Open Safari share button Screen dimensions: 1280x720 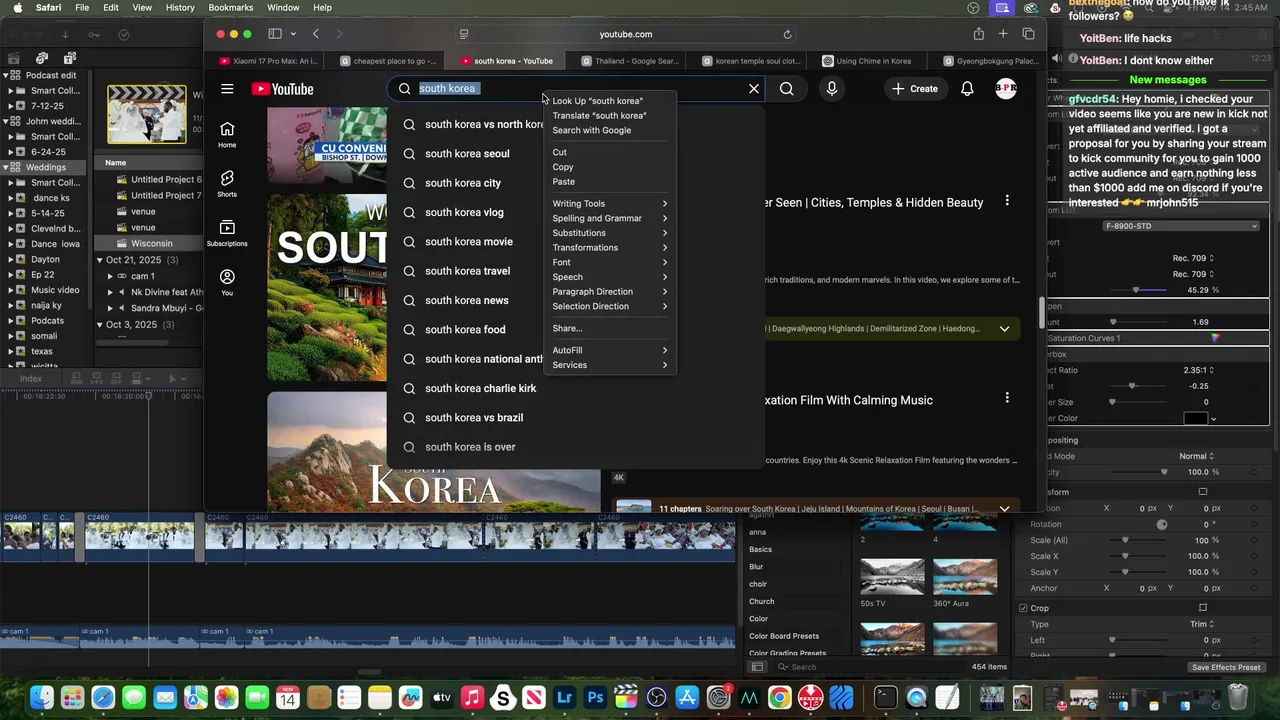pyautogui.click(x=978, y=34)
